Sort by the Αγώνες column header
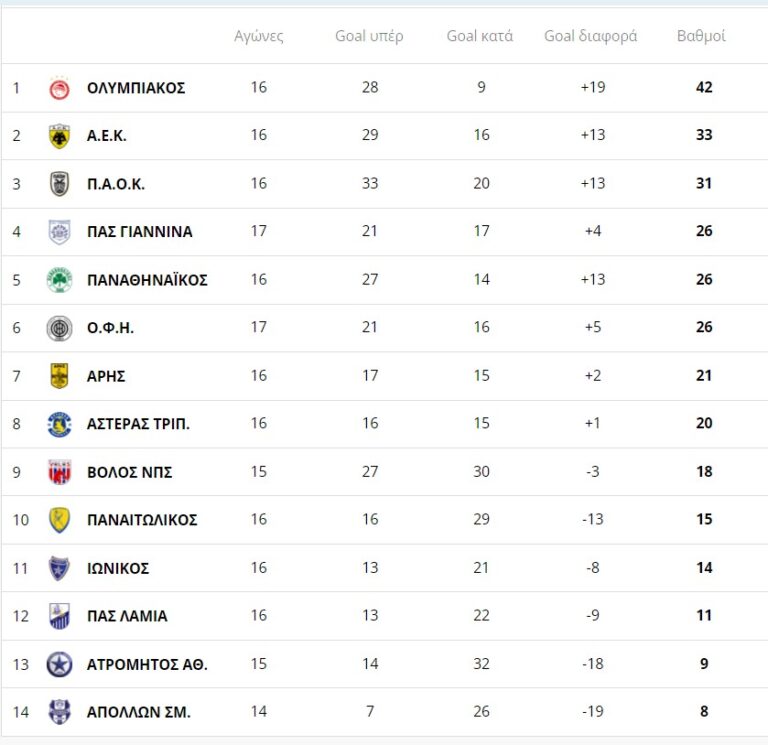 point(259,36)
